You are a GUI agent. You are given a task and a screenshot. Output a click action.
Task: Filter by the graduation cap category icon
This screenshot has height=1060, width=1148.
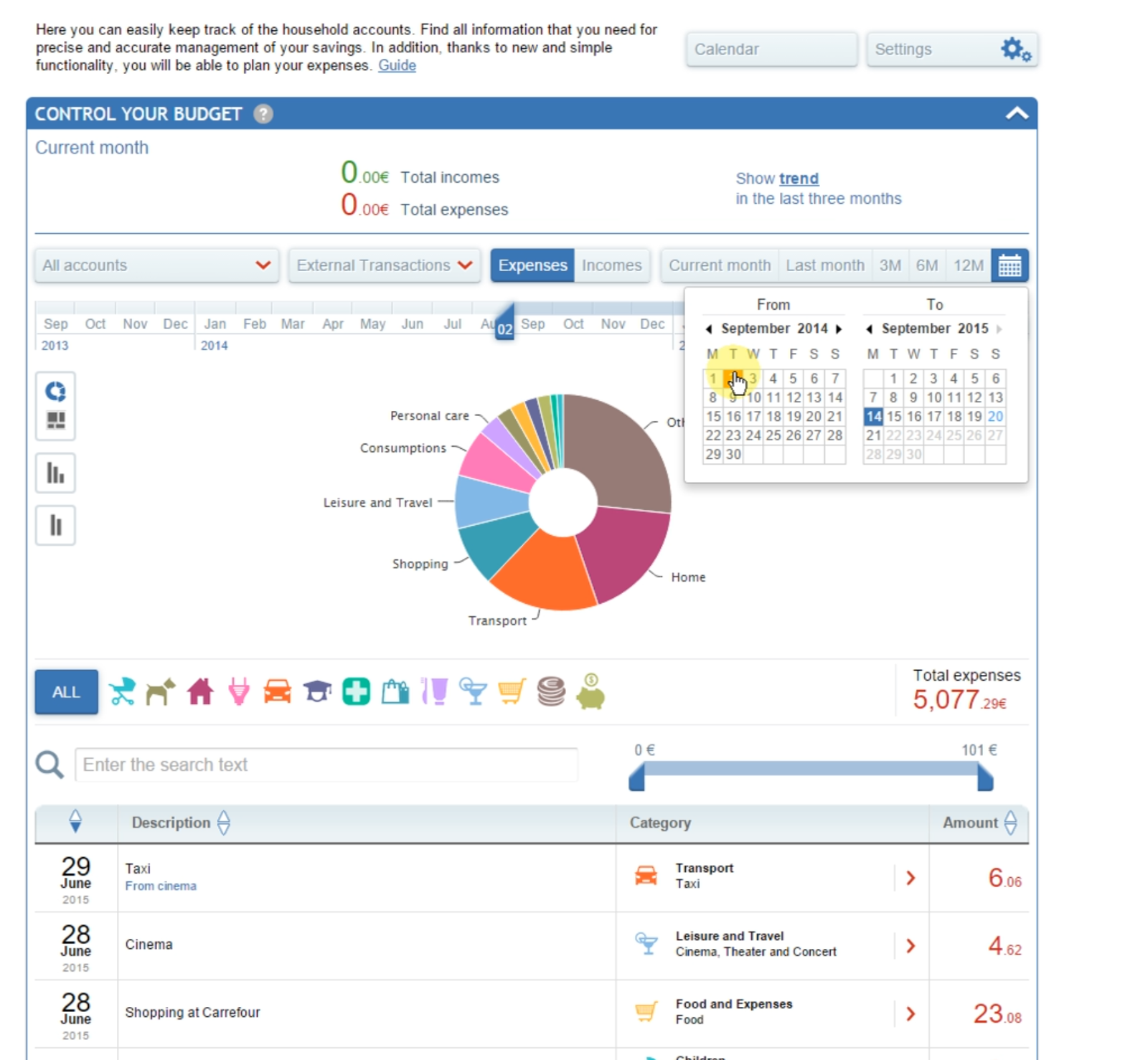point(317,692)
